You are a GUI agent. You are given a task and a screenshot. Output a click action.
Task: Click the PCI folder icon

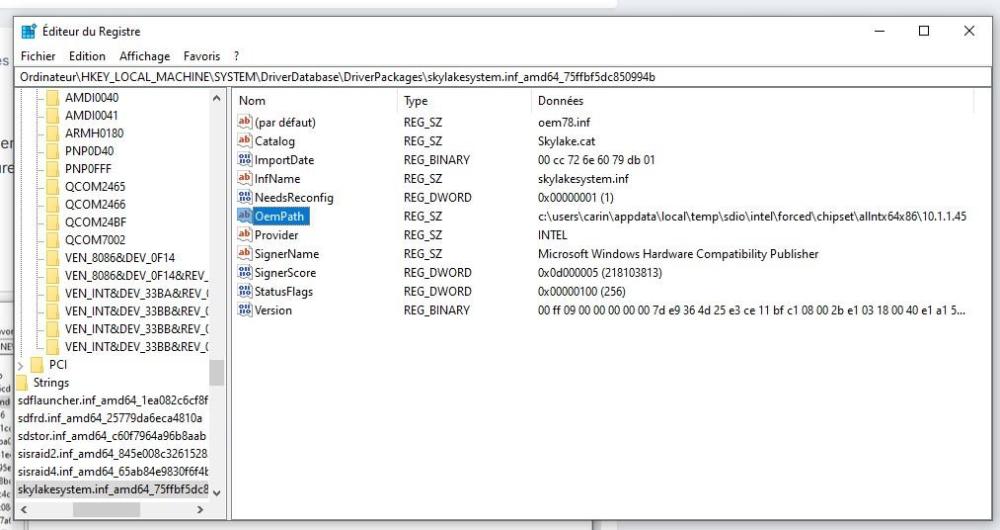37,365
